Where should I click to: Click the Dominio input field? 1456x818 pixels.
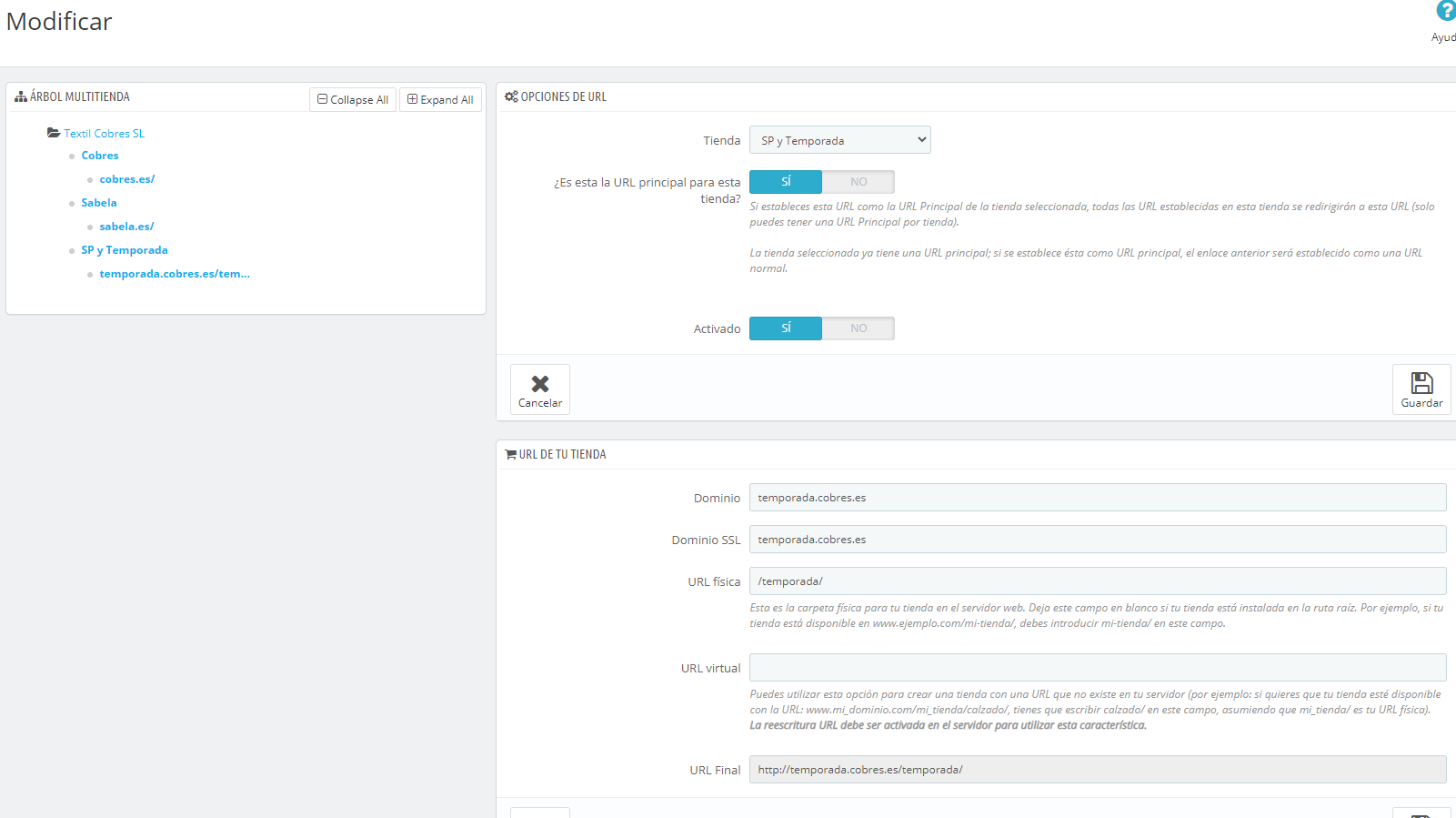1098,498
